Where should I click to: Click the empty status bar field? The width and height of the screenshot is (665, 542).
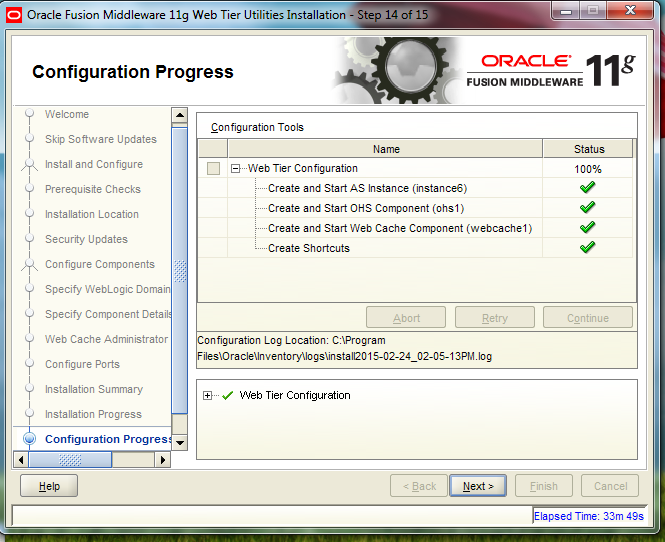(272, 515)
